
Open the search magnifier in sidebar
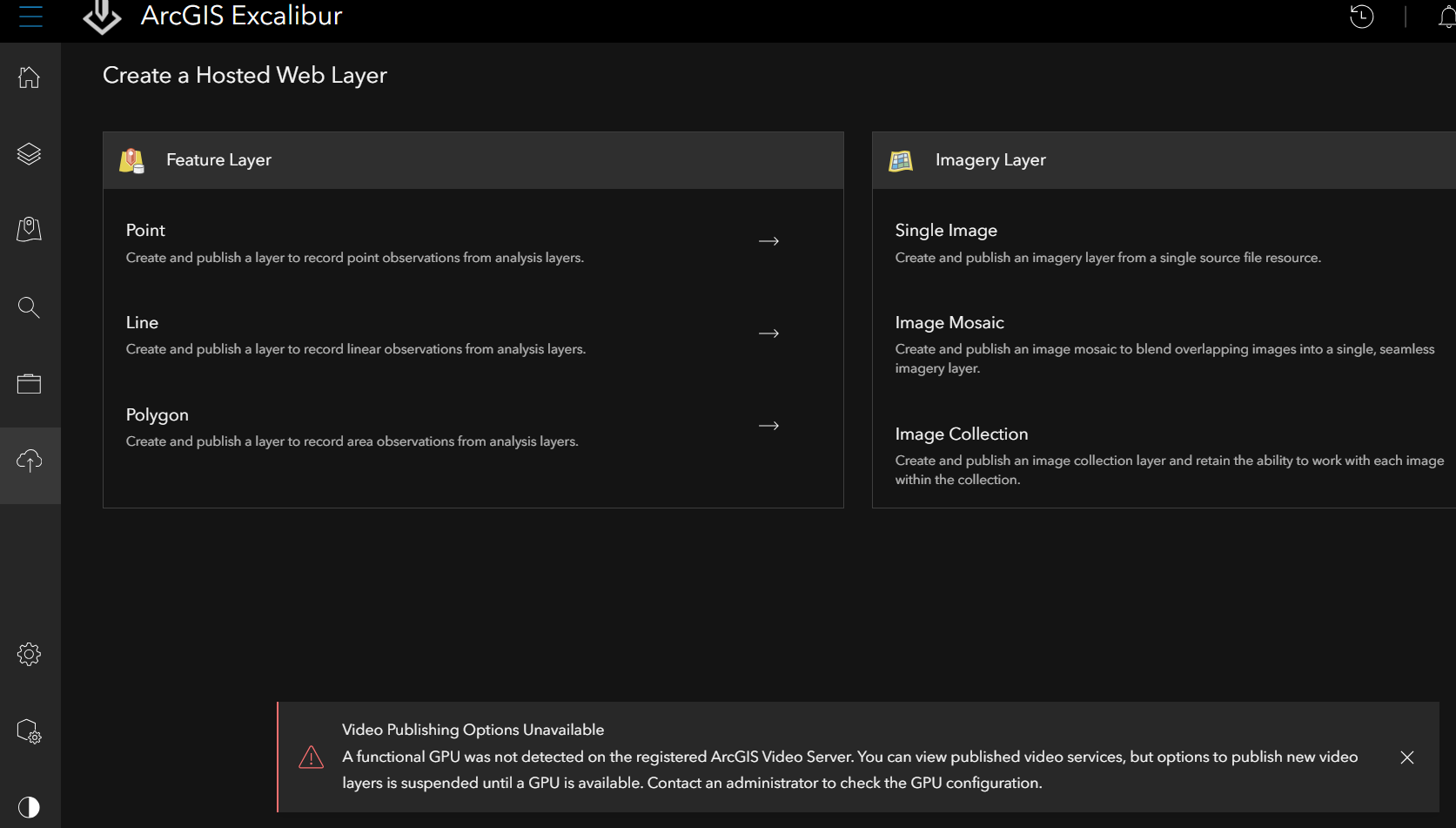30,307
